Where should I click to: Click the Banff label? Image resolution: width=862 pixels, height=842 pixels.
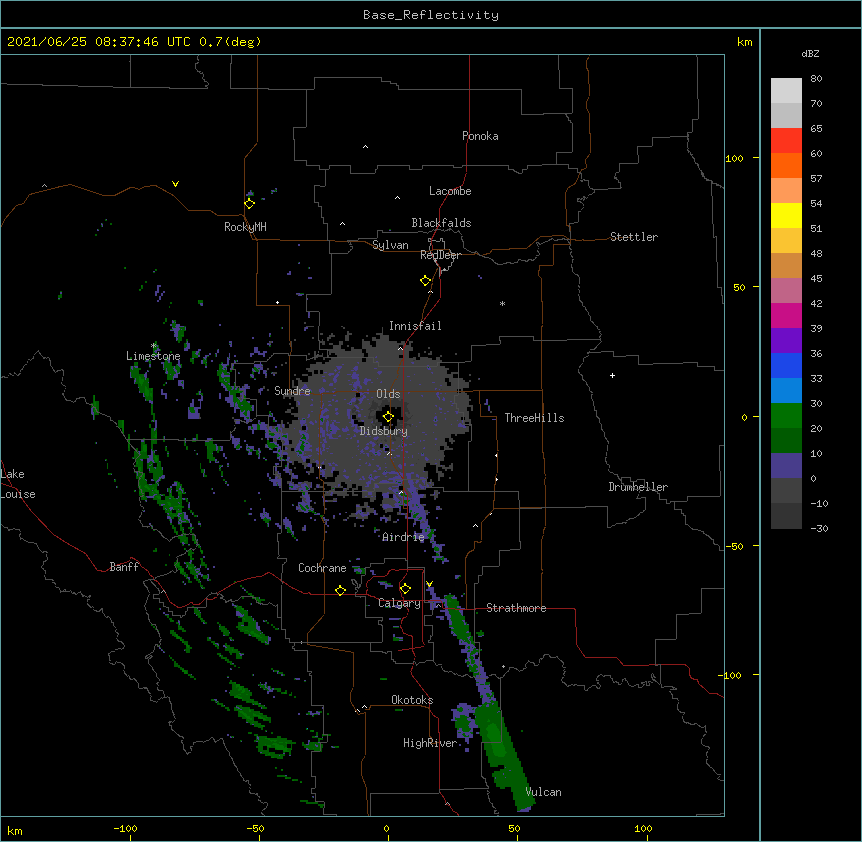[x=124, y=567]
